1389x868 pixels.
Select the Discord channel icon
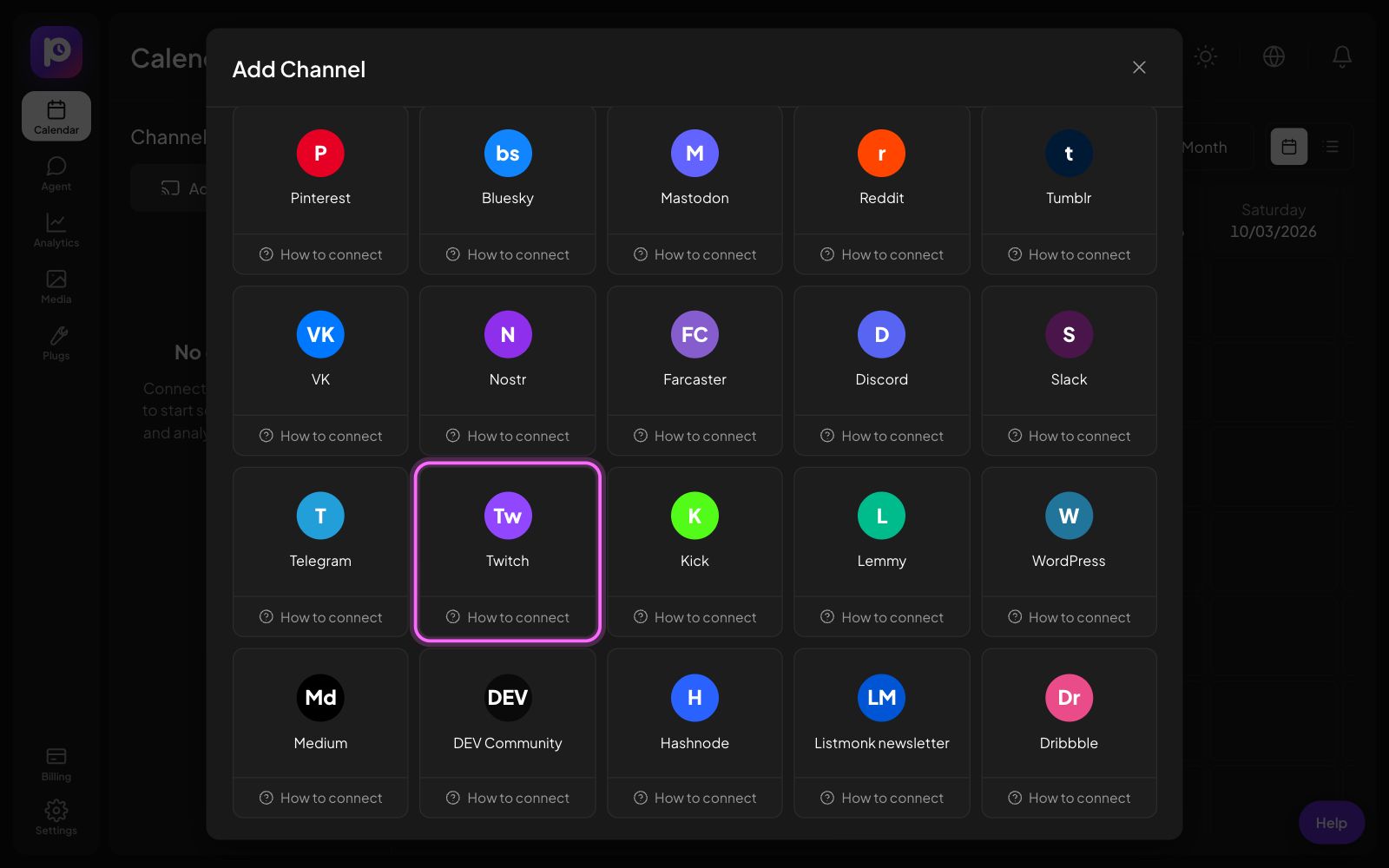pos(882,335)
